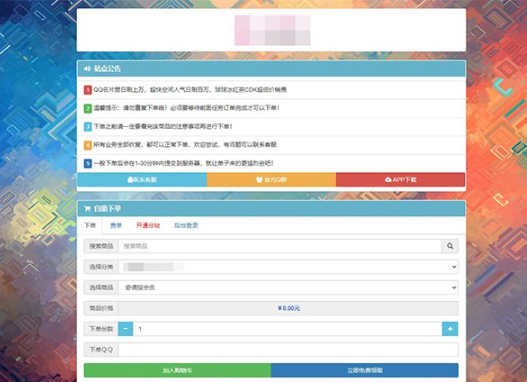The height and width of the screenshot is (382, 527).
Task: Open the red 开通分站 tab
Action: point(148,225)
